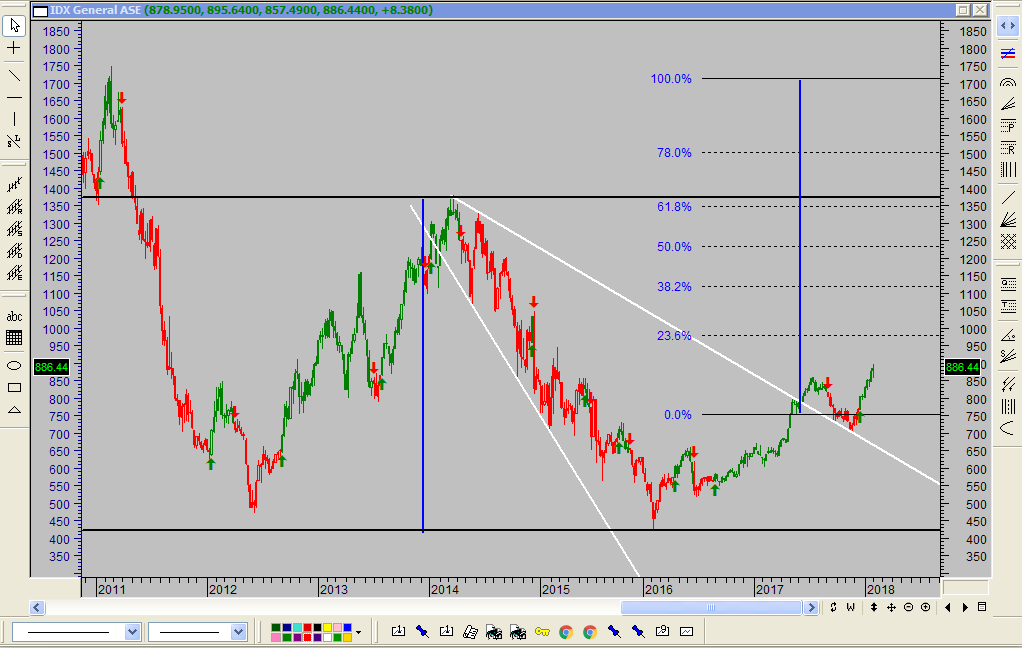1022x648 pixels.
Task: Step chart back with left triangle
Action: click(x=948, y=607)
